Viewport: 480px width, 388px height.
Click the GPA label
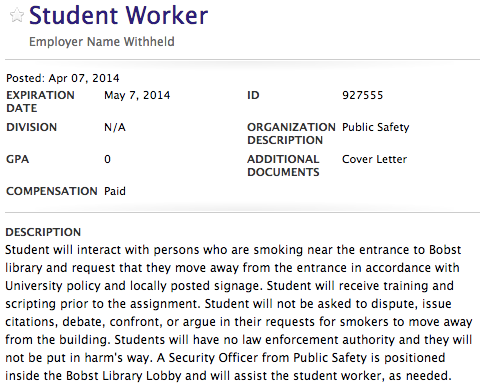point(17,159)
